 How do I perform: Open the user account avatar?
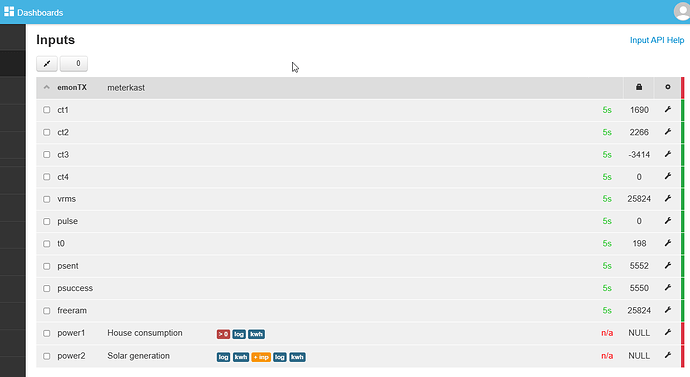point(682,11)
